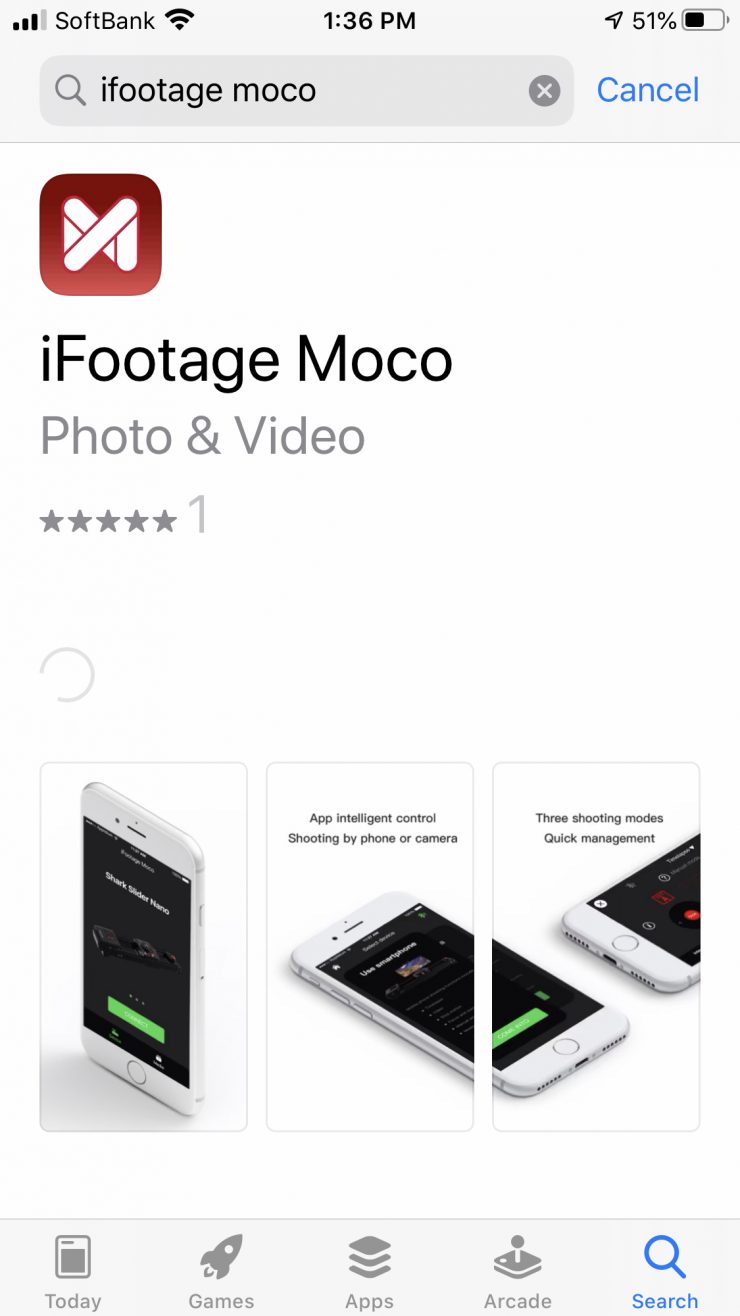
Task: Cancel the search
Action: coord(648,90)
